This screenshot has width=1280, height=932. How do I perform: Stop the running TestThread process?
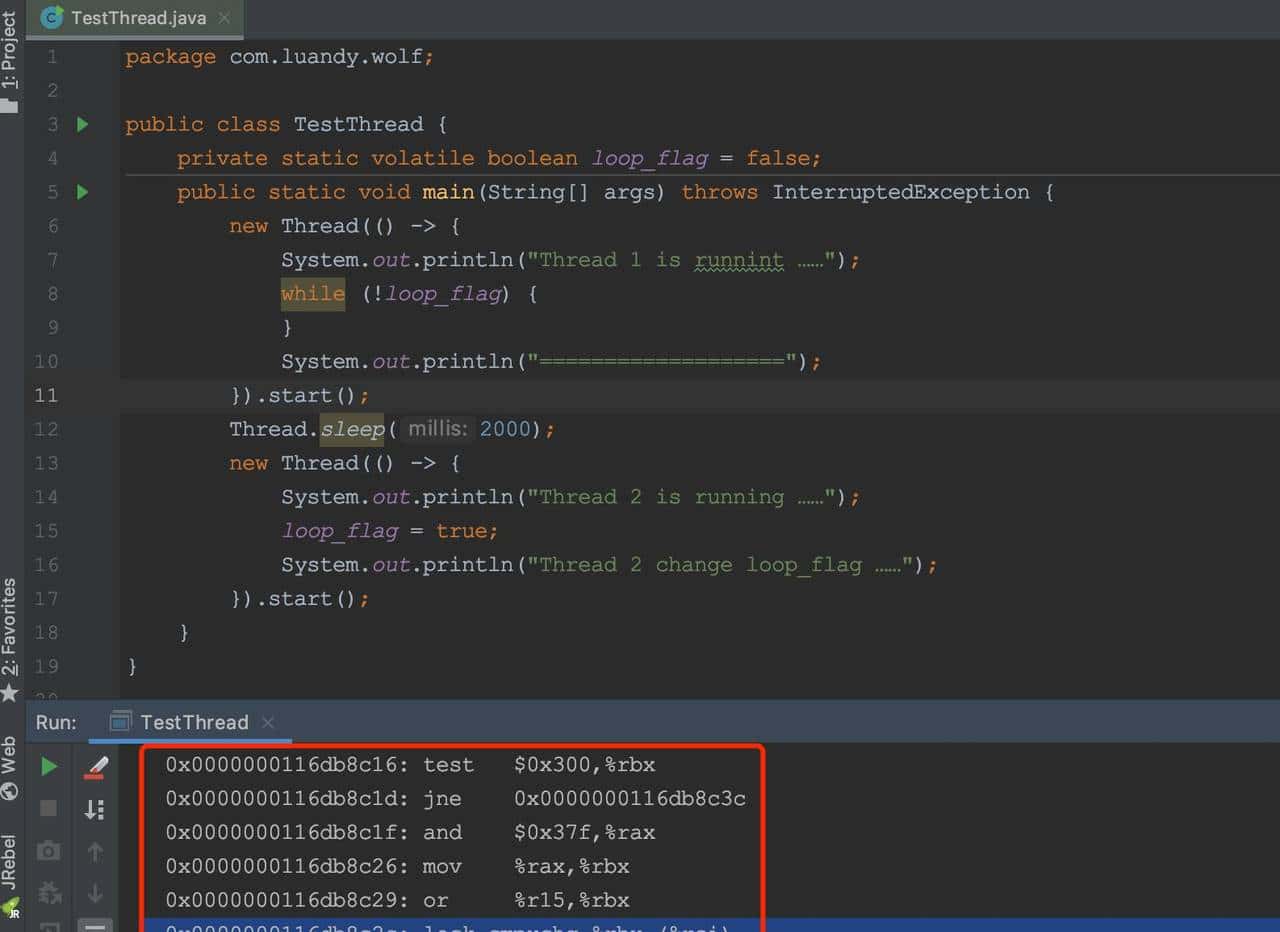point(48,808)
